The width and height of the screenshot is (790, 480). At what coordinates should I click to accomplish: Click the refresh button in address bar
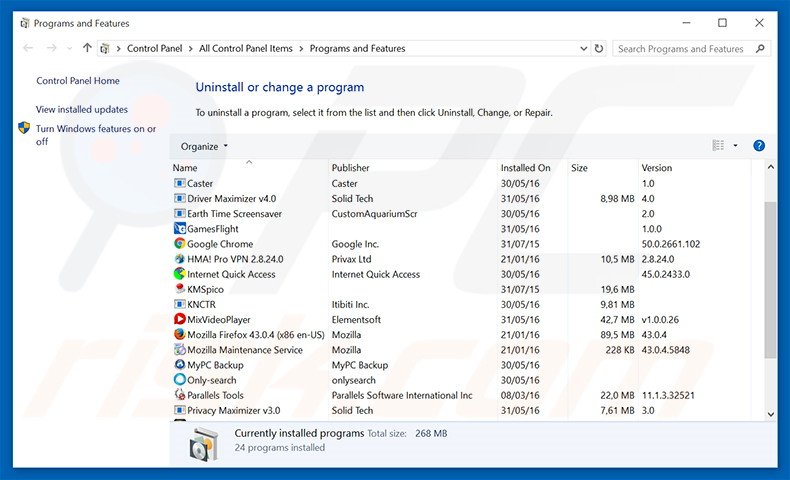pyautogui.click(x=599, y=48)
